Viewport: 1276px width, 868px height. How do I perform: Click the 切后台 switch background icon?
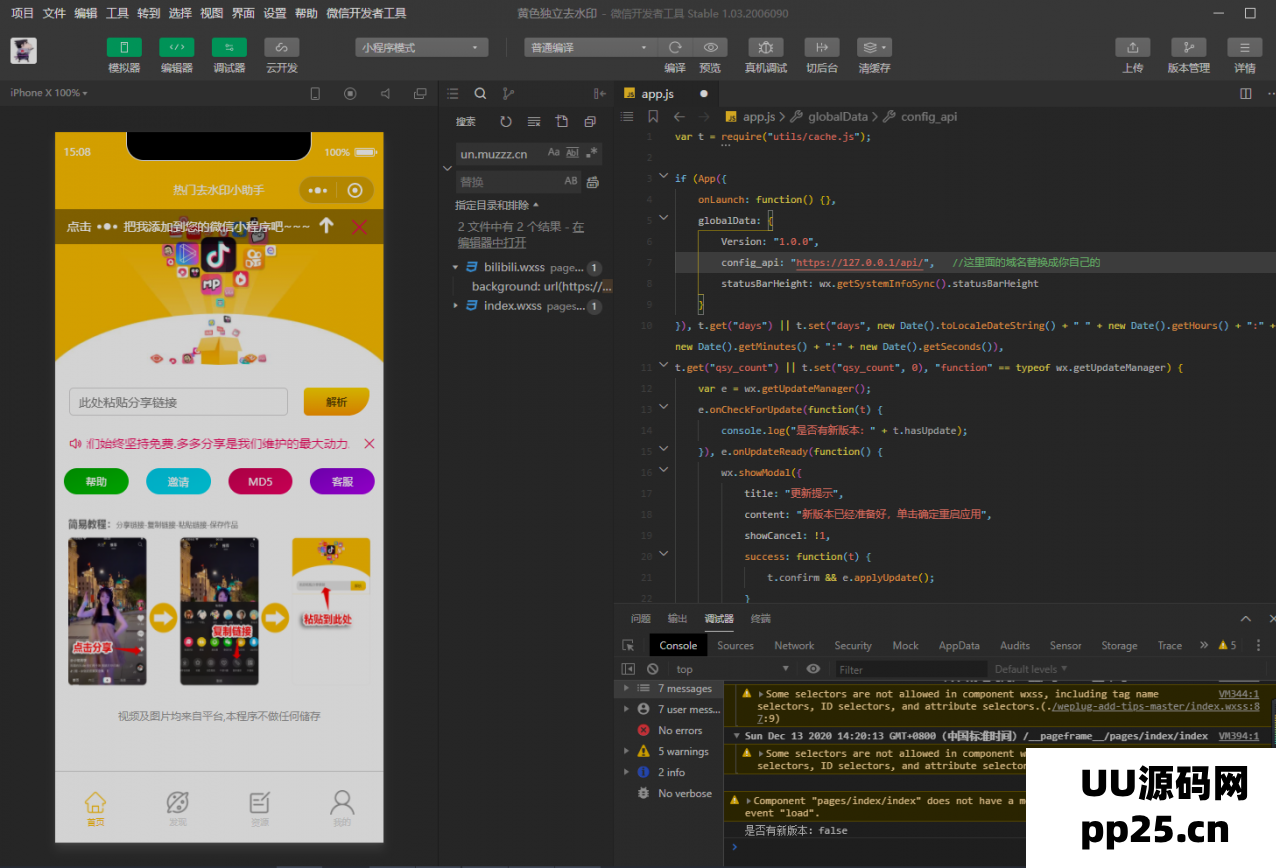pyautogui.click(x=821, y=47)
